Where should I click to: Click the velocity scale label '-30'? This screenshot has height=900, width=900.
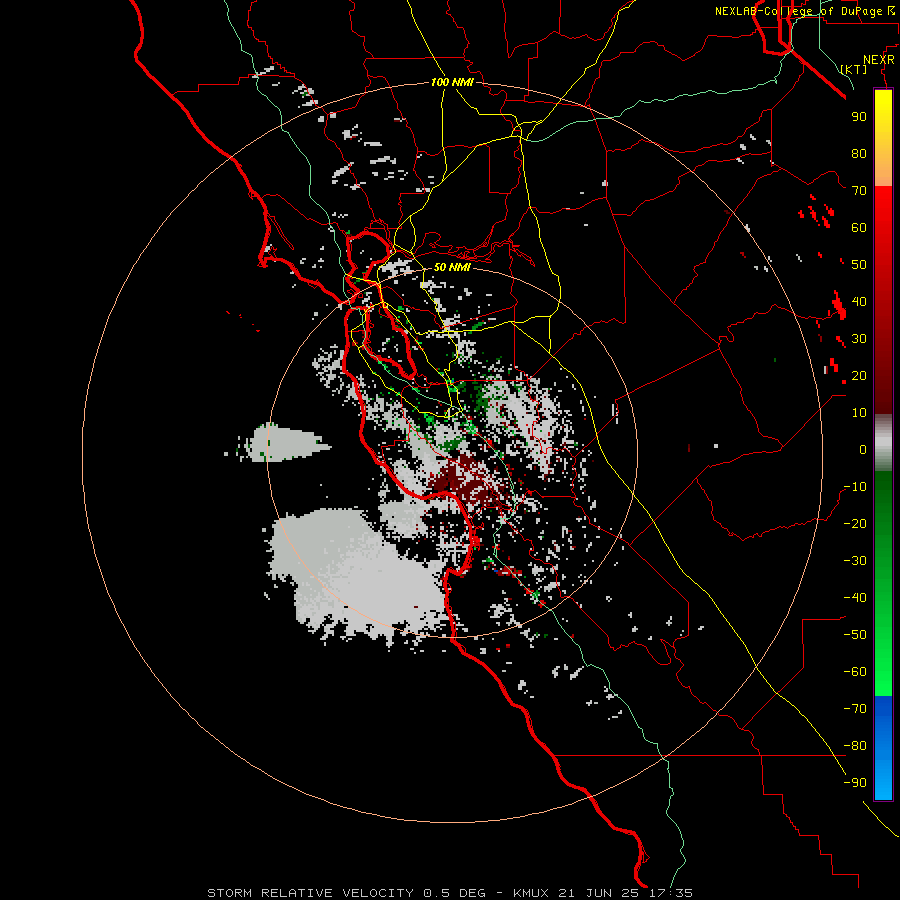coord(855,561)
